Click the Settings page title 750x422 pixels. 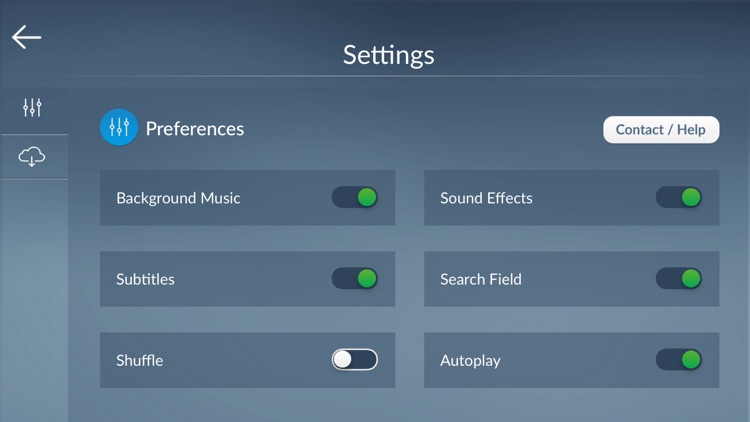[388, 55]
